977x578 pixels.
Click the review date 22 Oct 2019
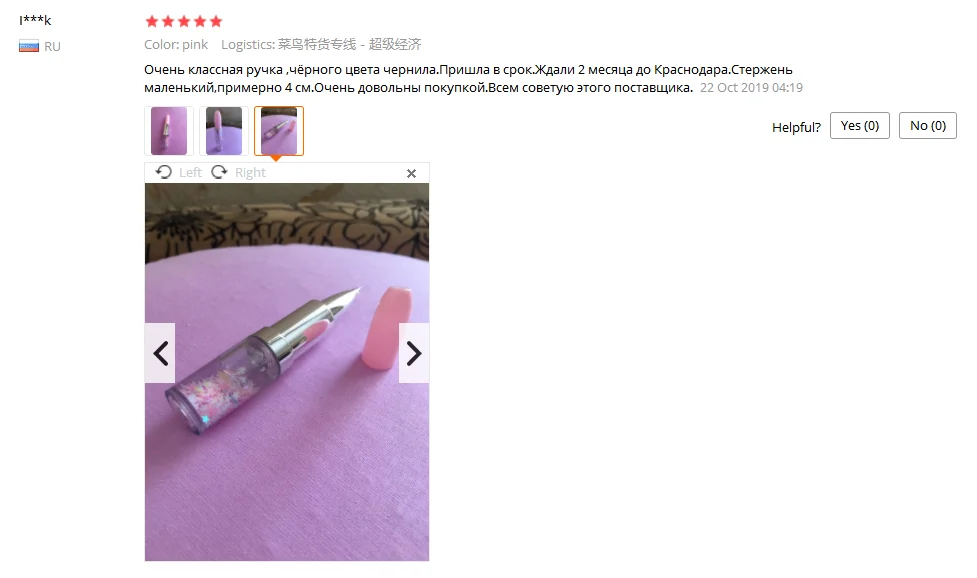pyautogui.click(x=751, y=88)
